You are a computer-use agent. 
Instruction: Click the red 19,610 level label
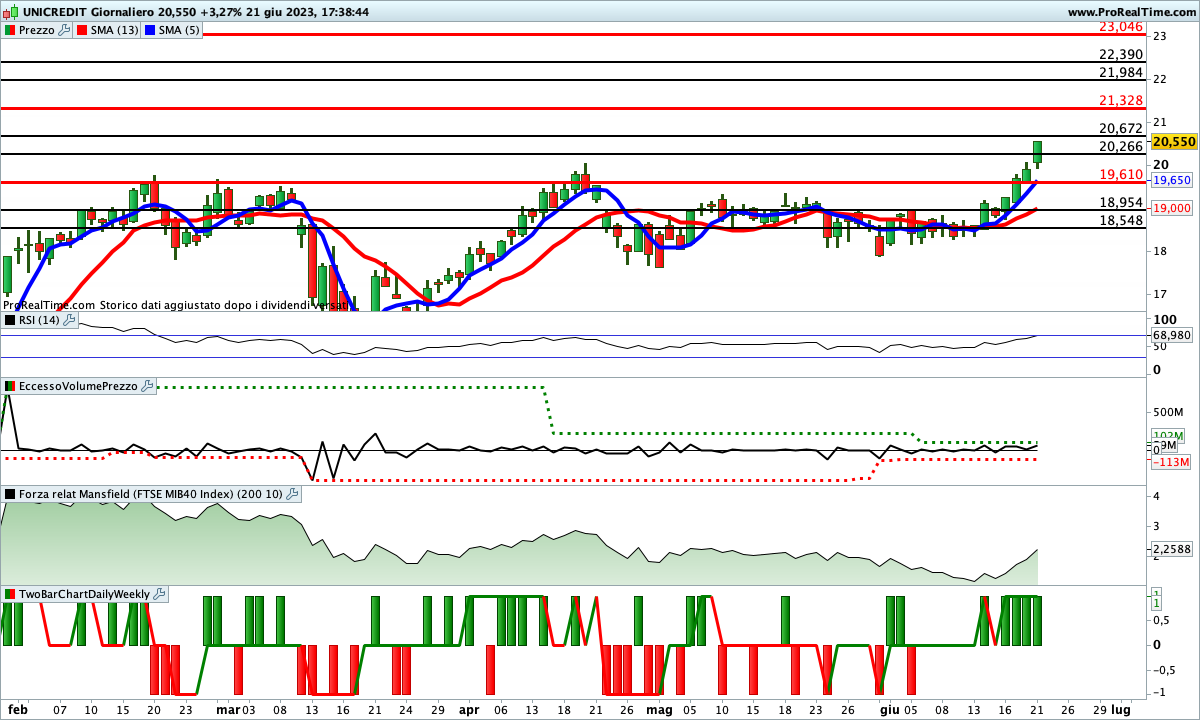pyautogui.click(x=1120, y=175)
